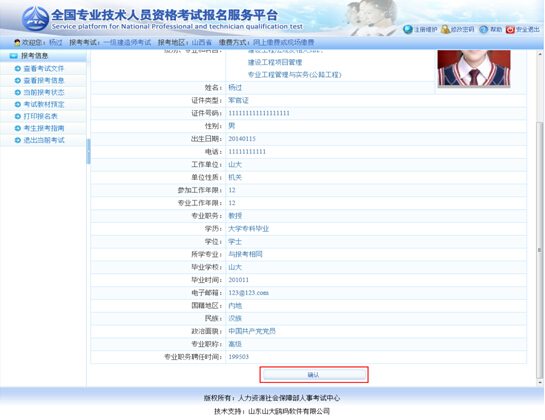Open 考生报考指南 in the sidebar
Viewport: 545px width, 420px height.
coord(44,128)
